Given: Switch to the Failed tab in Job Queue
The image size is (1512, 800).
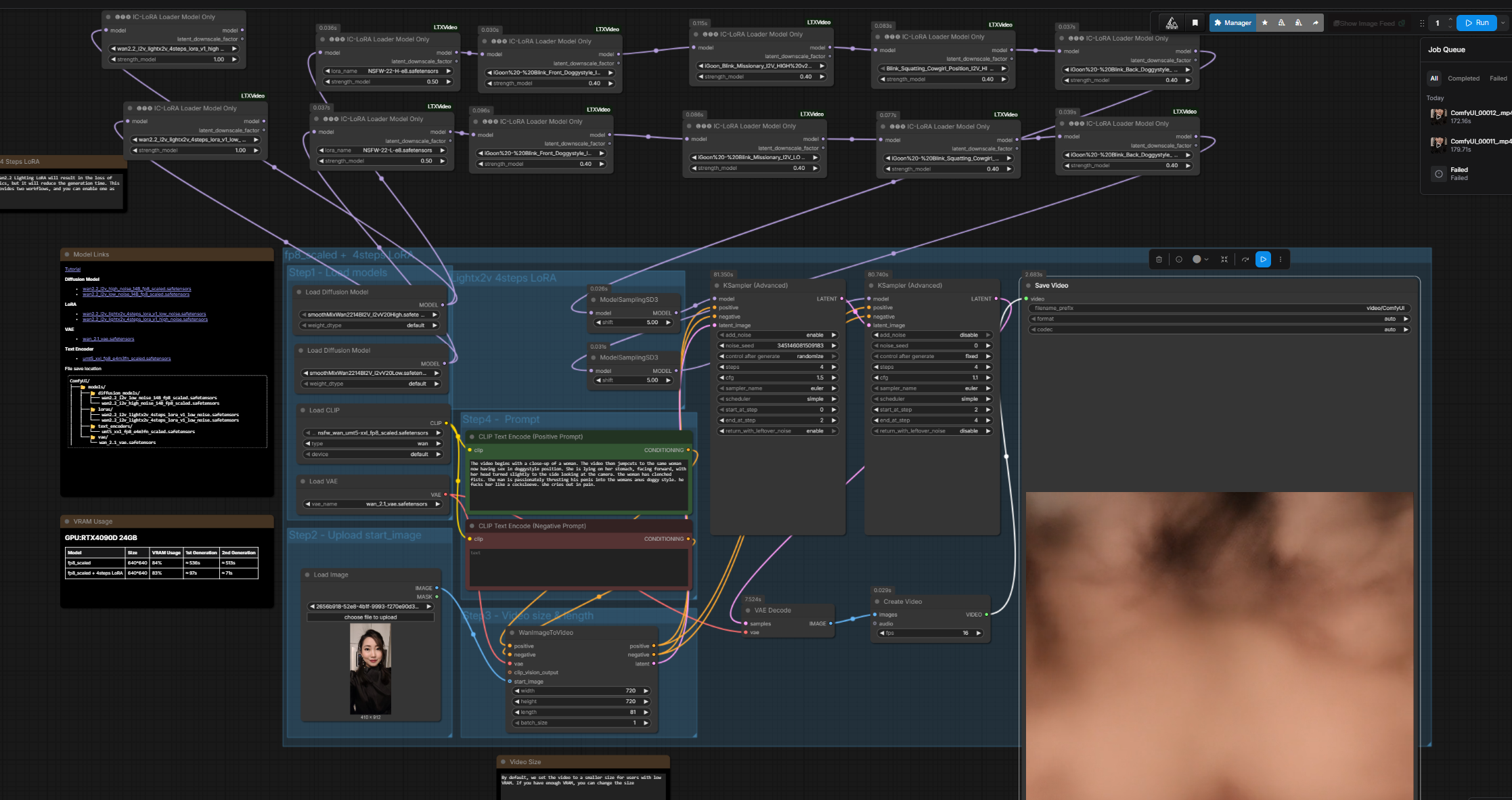Looking at the screenshot, I should click(1498, 79).
